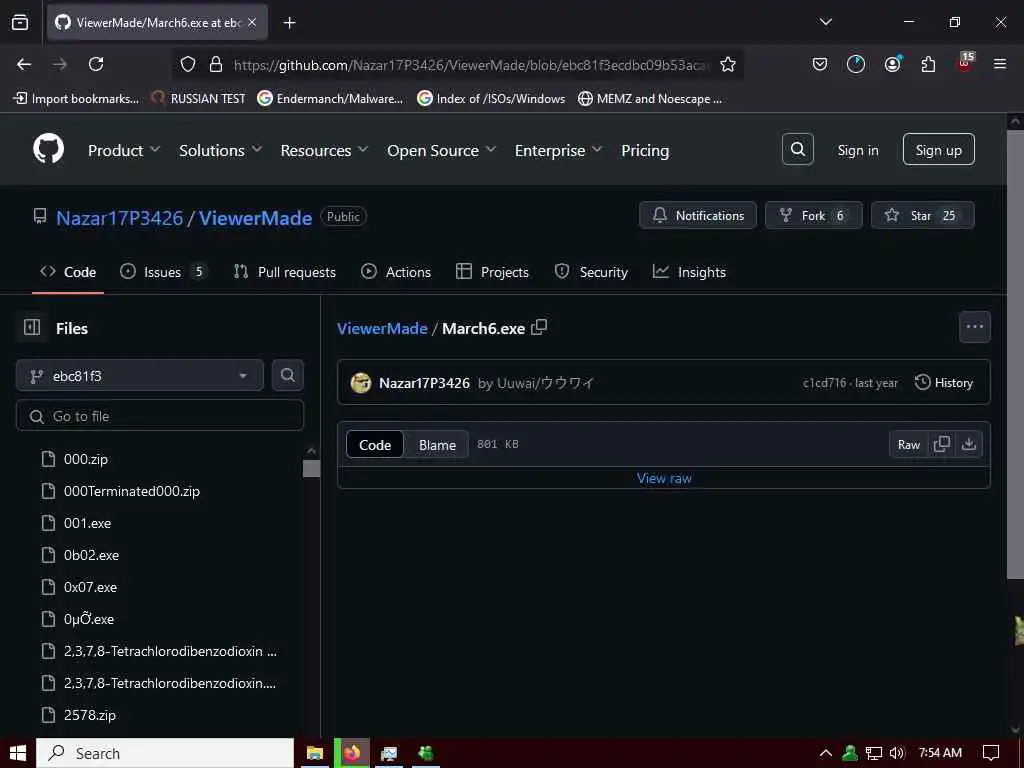Copy the March6.exe file path icon
The height and width of the screenshot is (768, 1024).
[539, 327]
